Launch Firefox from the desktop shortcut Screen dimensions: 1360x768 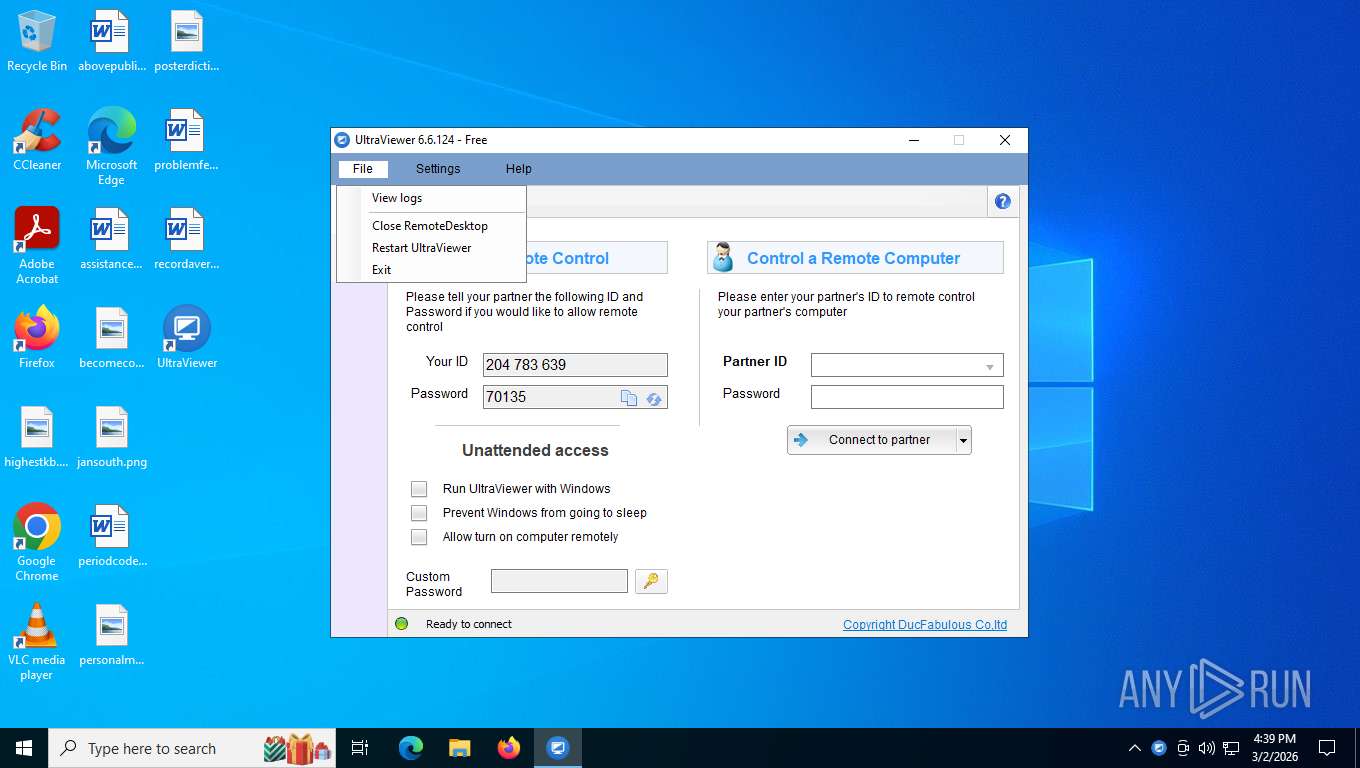coord(37,337)
